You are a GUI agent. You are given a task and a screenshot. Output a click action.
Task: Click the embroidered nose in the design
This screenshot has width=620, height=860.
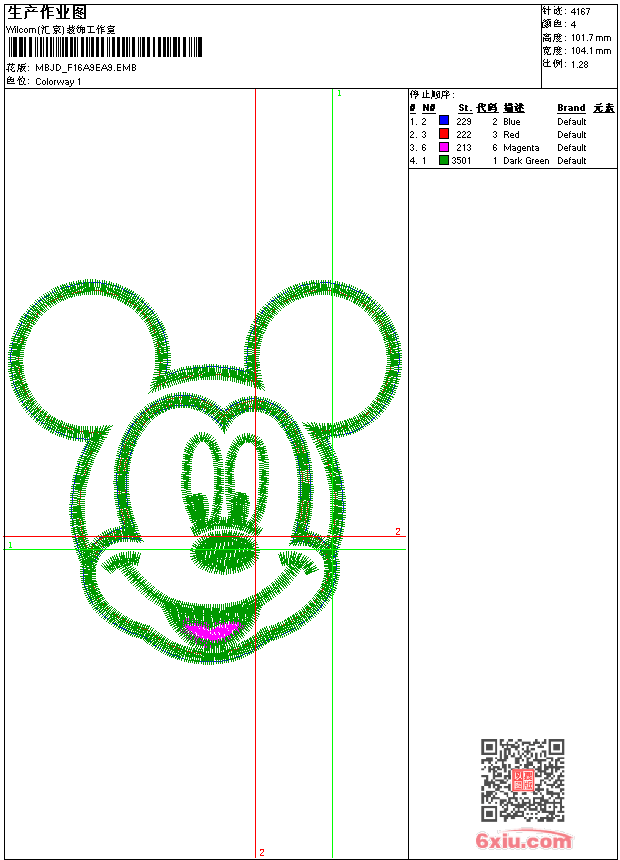224,553
